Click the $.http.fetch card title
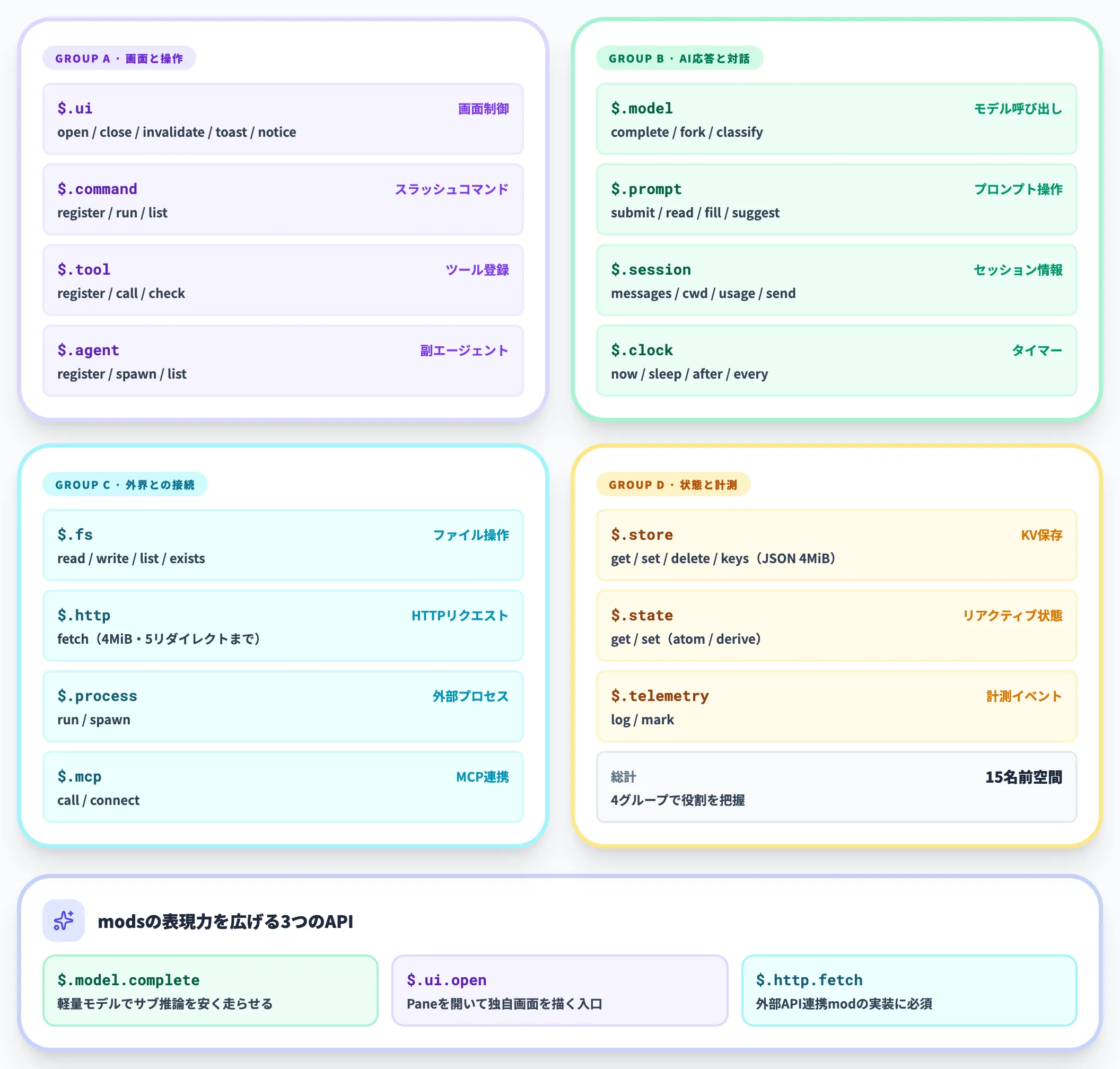The width and height of the screenshot is (1120, 1069). click(809, 979)
